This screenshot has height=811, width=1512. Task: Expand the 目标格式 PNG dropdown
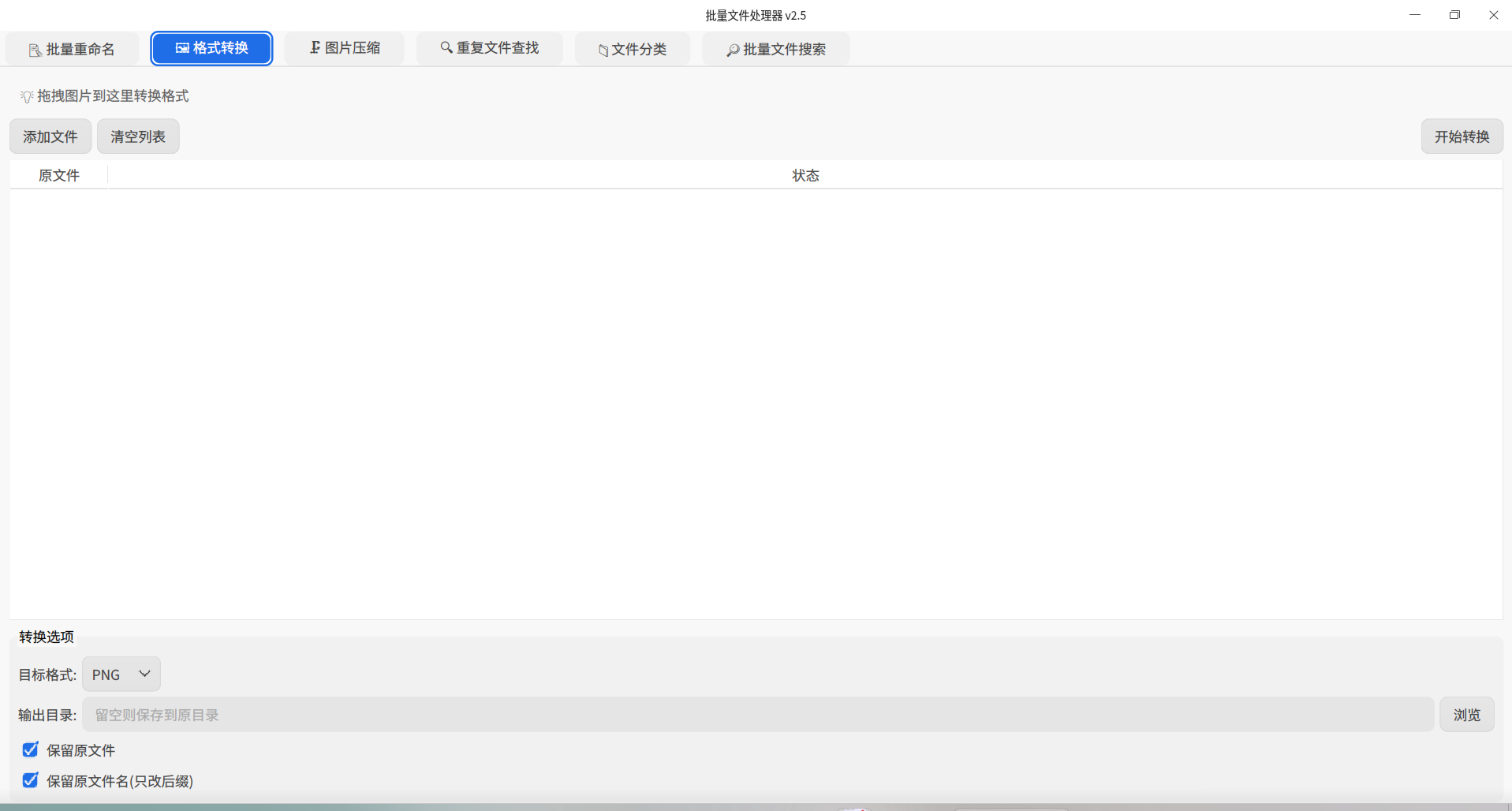pyautogui.click(x=121, y=675)
